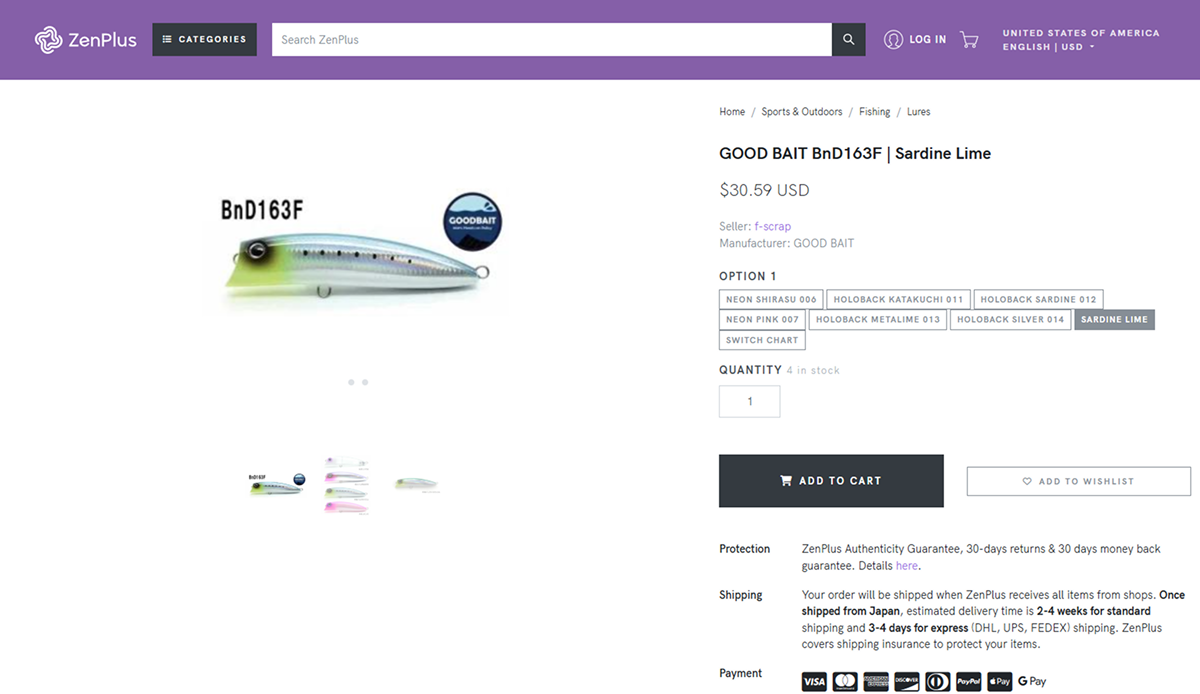Viewport: 1200px width, 694px height.
Task: Click the Apple Pay icon
Action: pos(999,682)
